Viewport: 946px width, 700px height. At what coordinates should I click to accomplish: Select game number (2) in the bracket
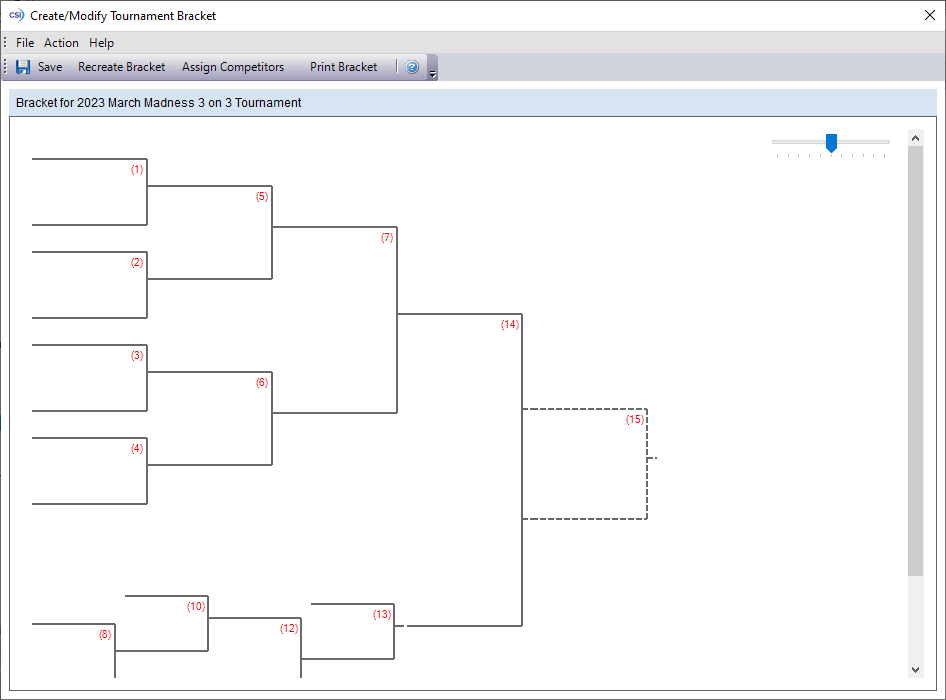tap(137, 262)
